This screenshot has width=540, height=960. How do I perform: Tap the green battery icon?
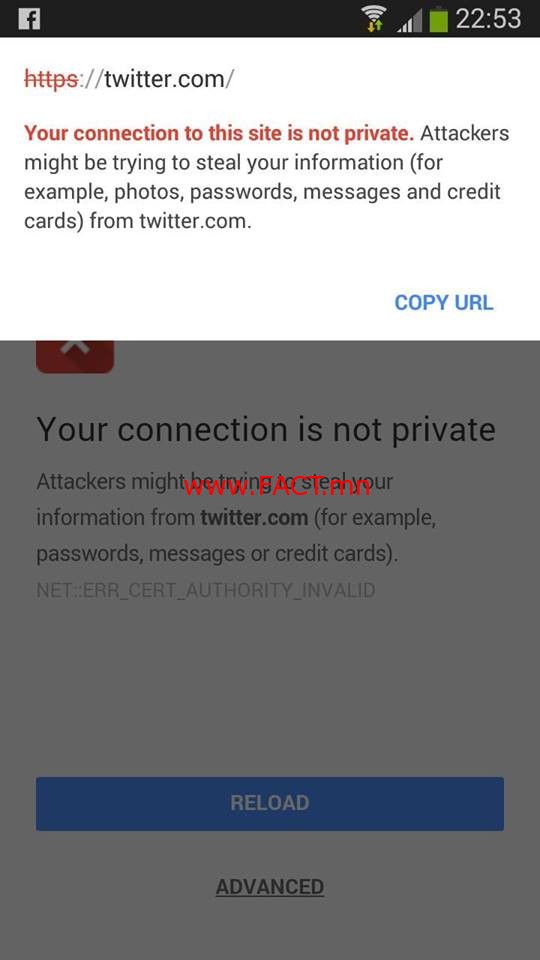[x=438, y=18]
